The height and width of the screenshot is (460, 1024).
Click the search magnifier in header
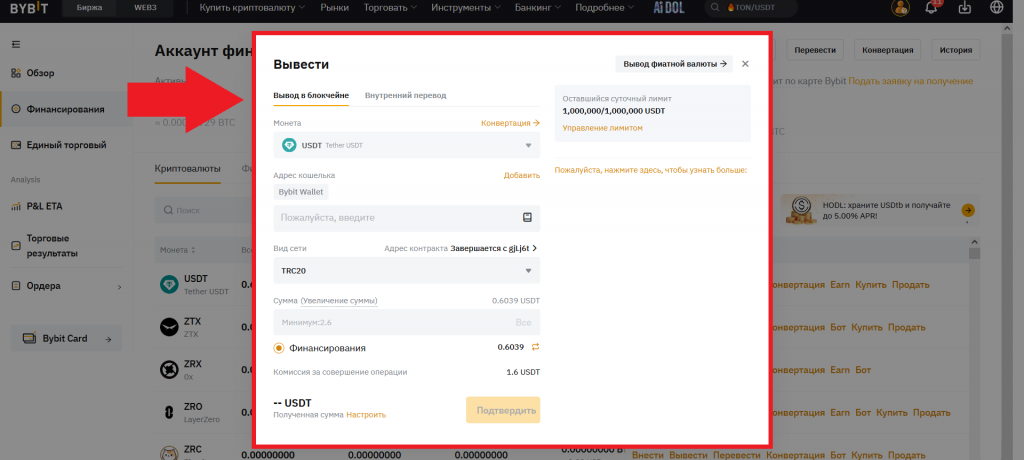click(x=716, y=8)
